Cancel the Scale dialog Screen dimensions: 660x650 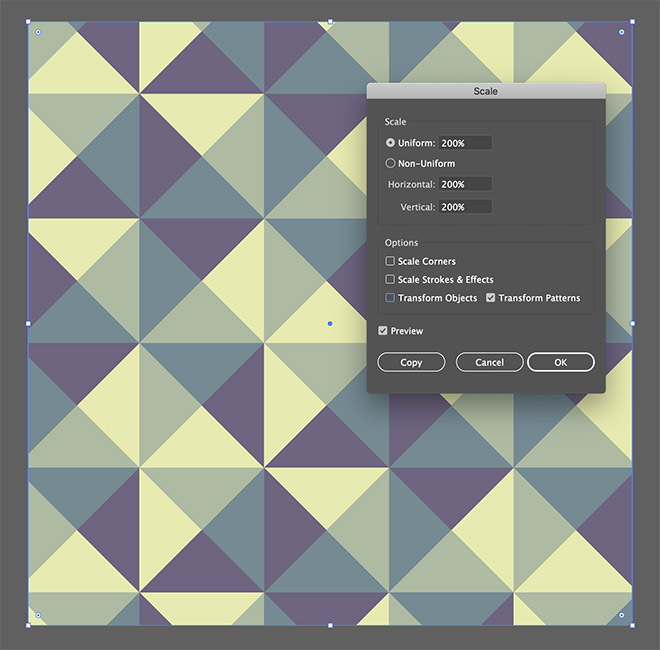click(489, 362)
